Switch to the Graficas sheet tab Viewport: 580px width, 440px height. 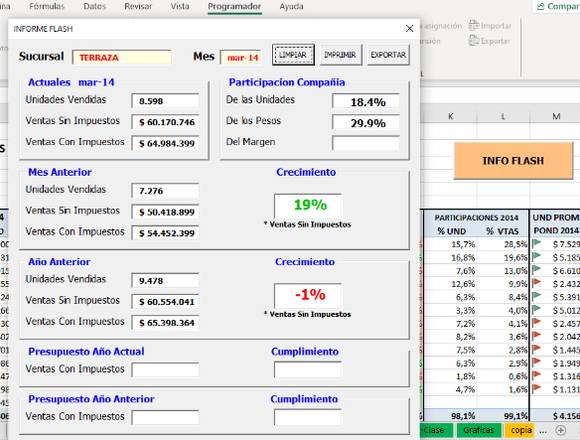pos(478,430)
